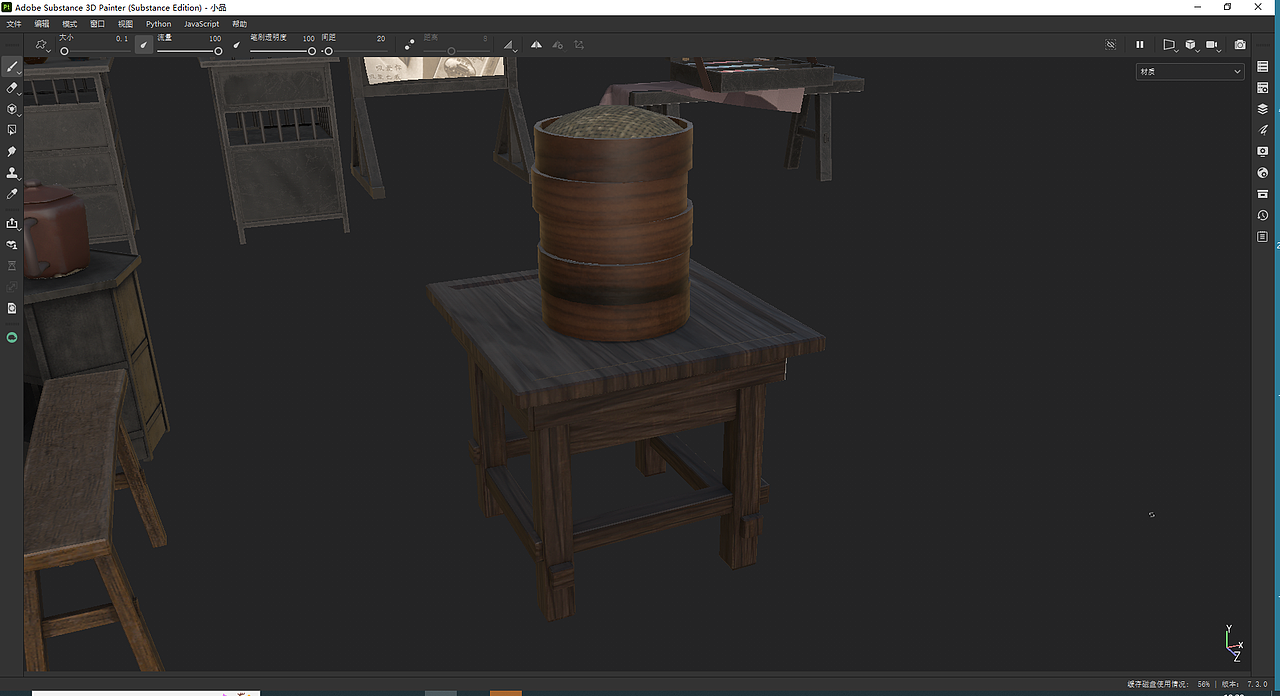1280x696 pixels.
Task: Open the 帮助 (Help) menu
Action: click(x=240, y=24)
